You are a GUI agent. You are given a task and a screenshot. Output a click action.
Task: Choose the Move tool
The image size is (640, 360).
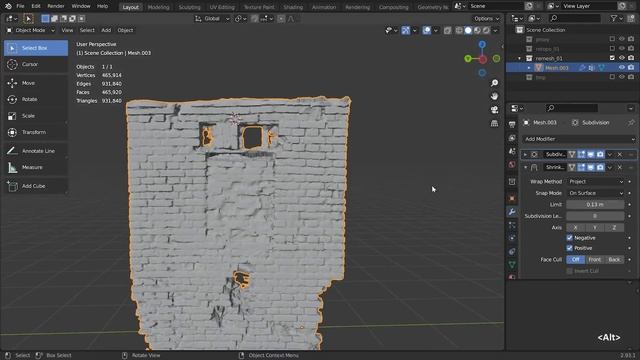(36, 83)
